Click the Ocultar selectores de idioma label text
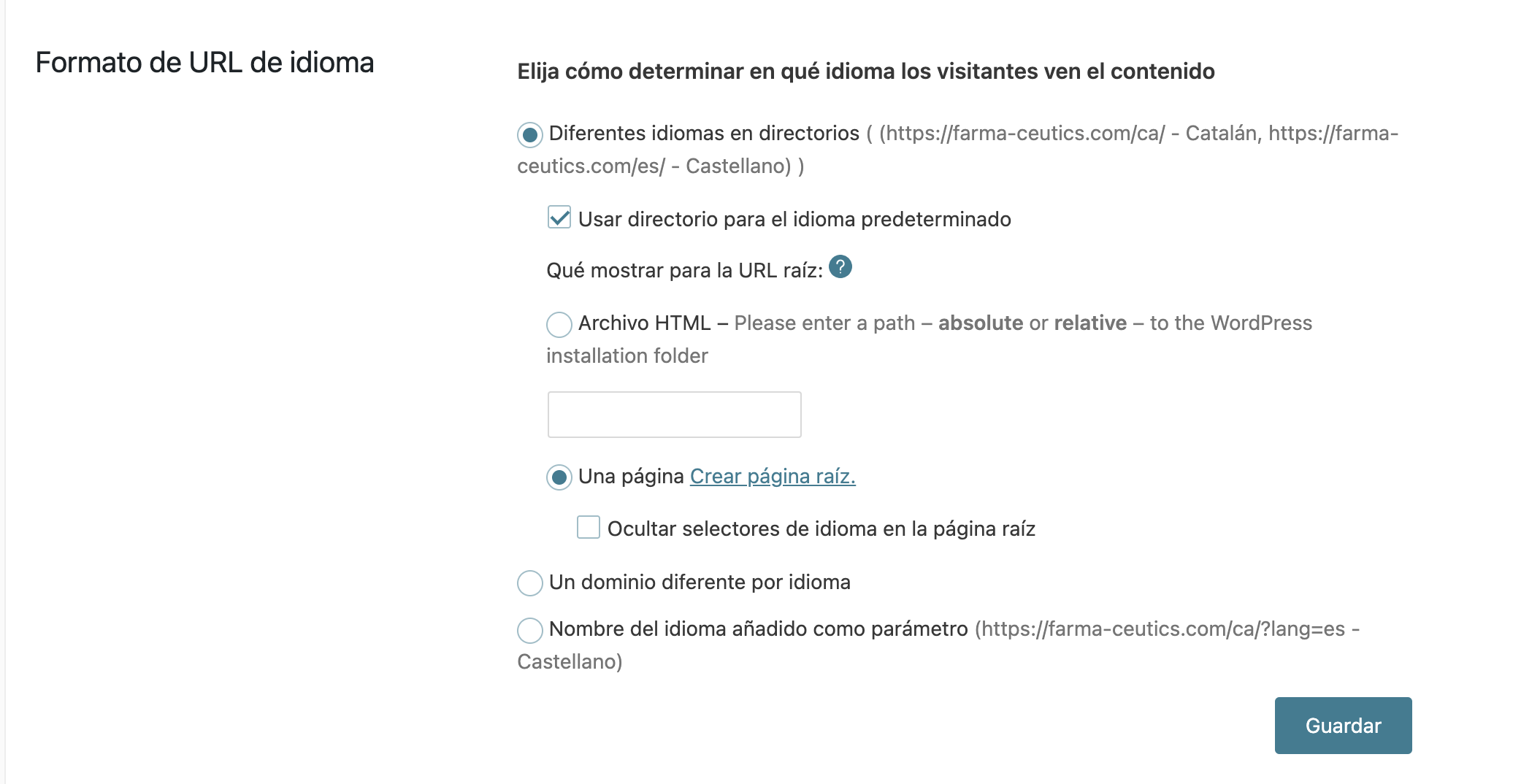Image resolution: width=1513 pixels, height=784 pixels. click(x=821, y=529)
